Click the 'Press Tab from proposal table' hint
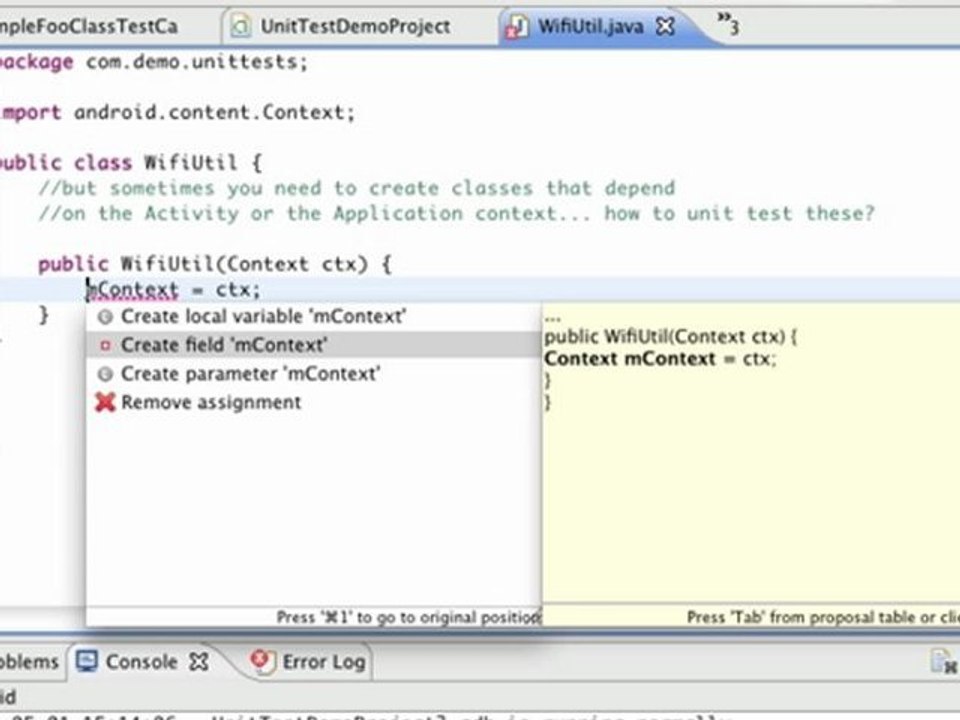Screen dimensions: 960x720 [x=823, y=617]
